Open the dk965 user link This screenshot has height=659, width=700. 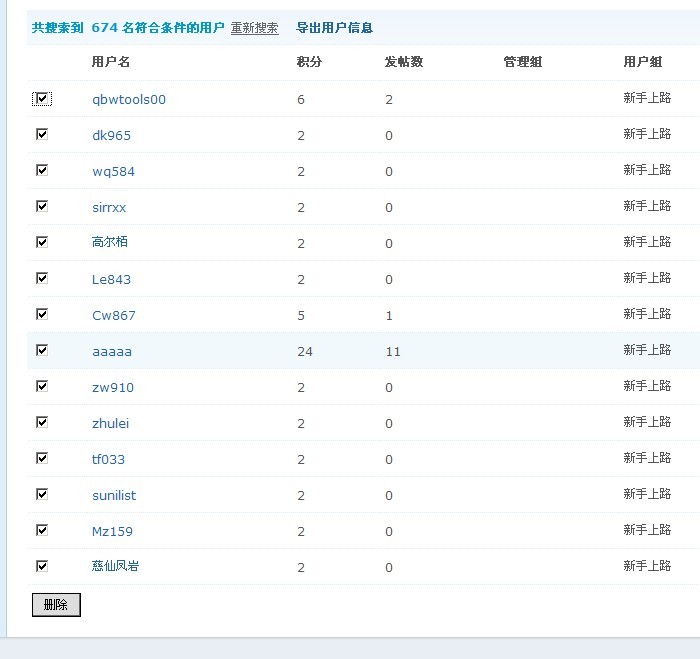[111, 135]
